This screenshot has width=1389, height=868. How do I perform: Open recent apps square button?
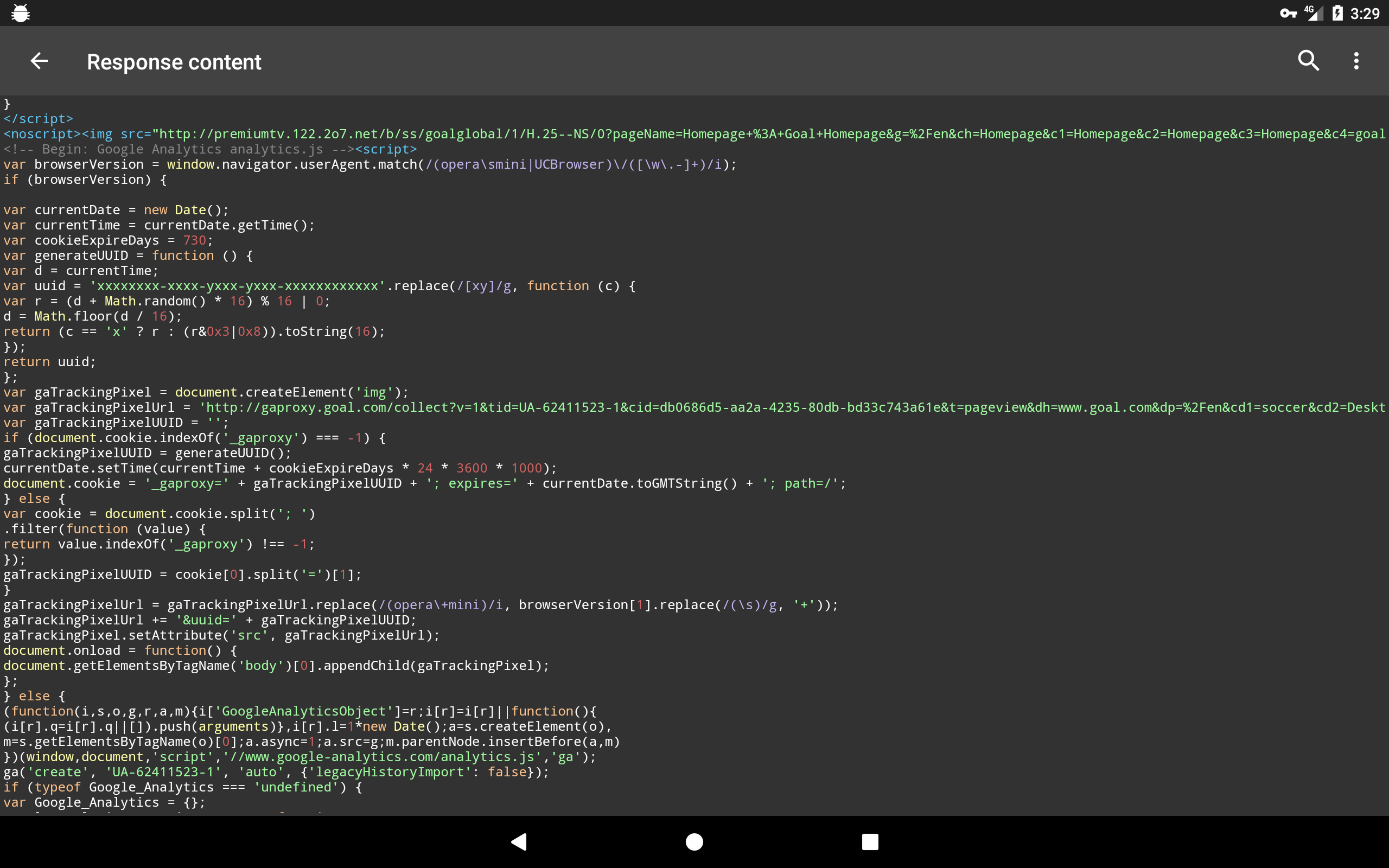click(870, 841)
